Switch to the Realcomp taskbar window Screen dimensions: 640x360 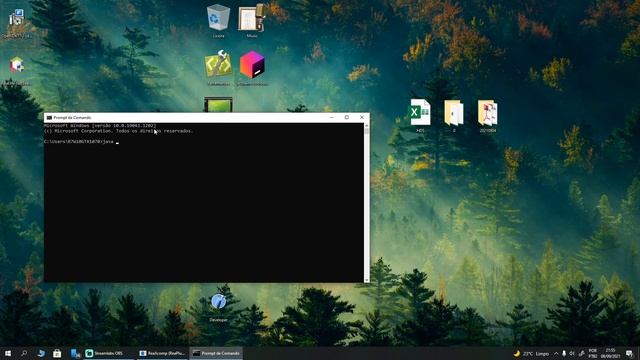click(x=162, y=353)
